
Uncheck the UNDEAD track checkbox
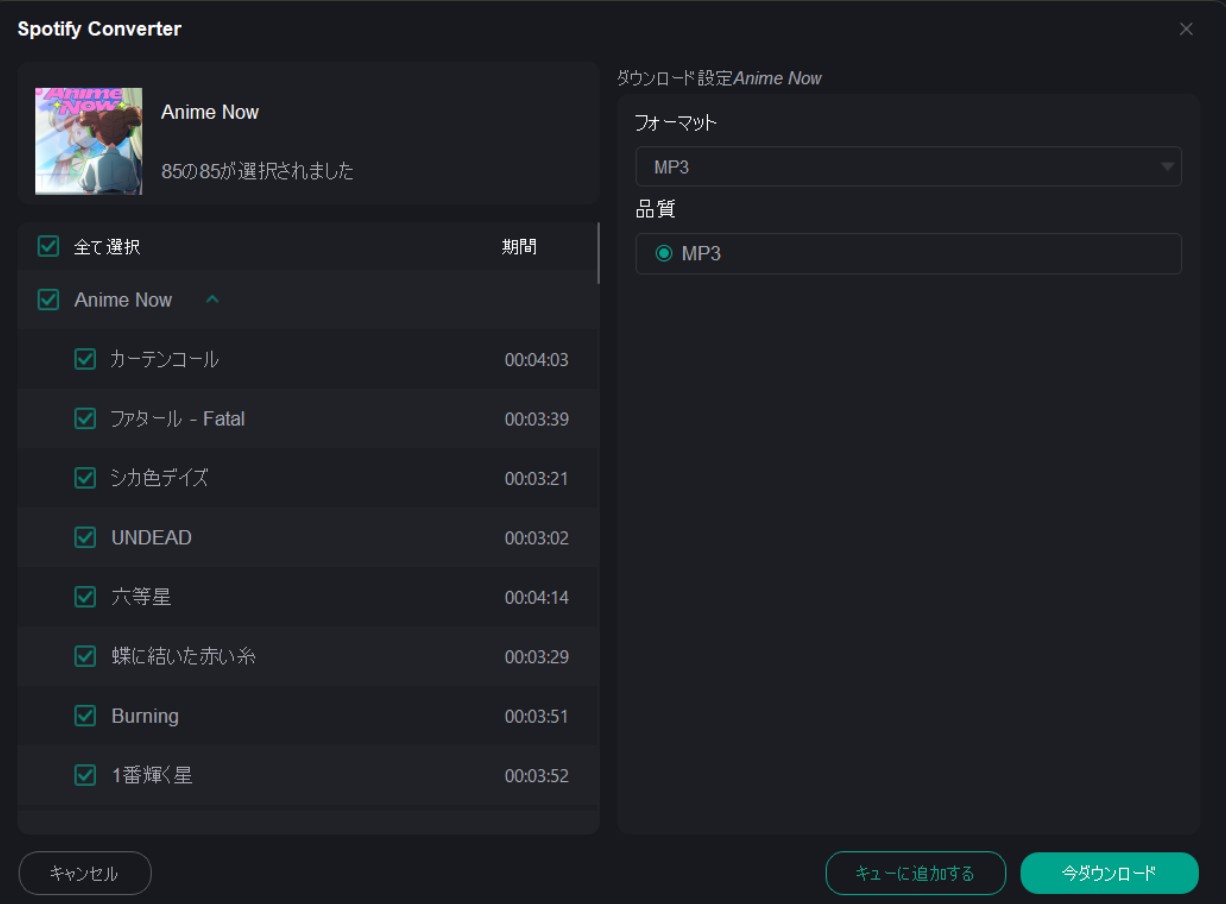coord(85,538)
